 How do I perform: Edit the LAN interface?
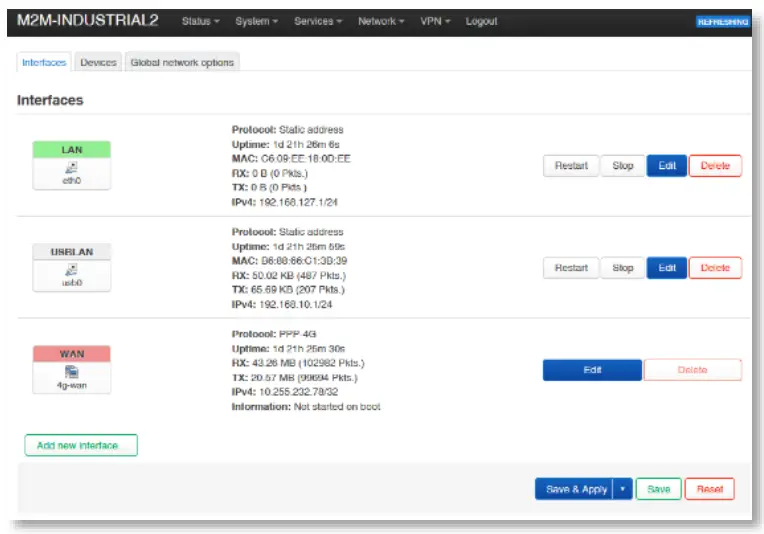pyautogui.click(x=667, y=166)
